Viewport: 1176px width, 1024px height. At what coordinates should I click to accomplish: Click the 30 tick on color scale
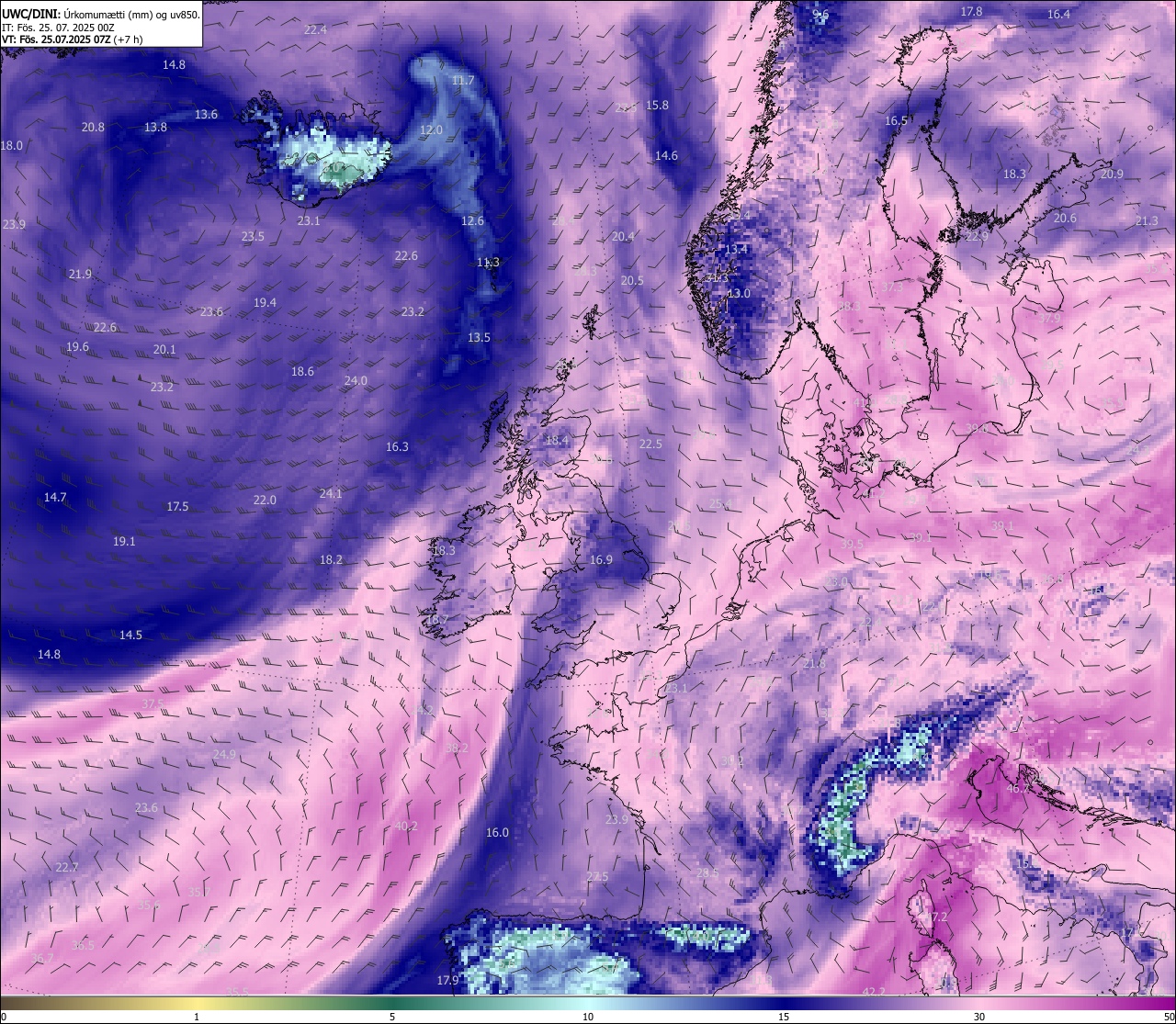click(x=979, y=1017)
